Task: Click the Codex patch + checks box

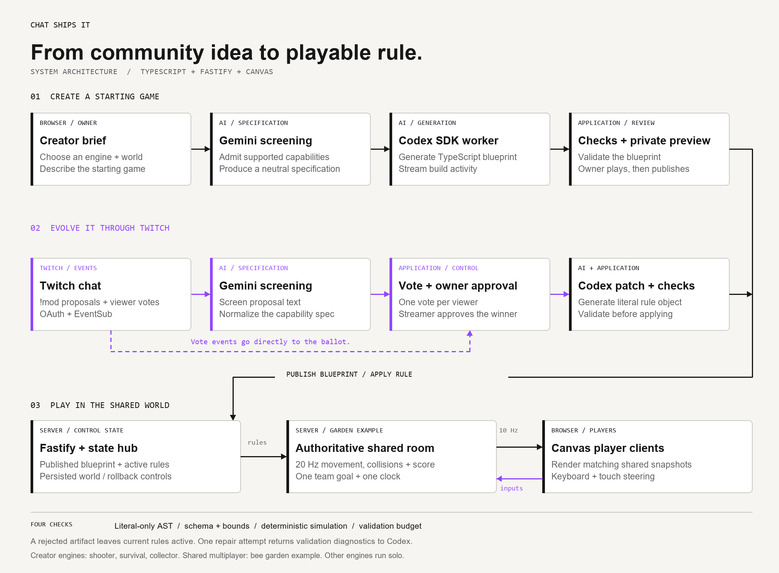Action: (x=649, y=294)
